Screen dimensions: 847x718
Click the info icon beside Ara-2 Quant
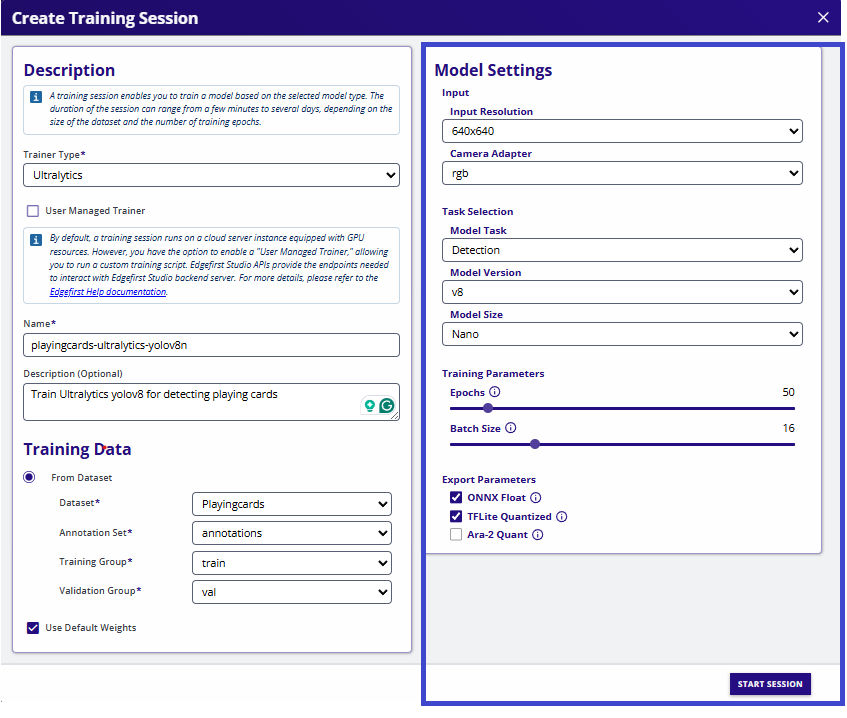(x=538, y=534)
